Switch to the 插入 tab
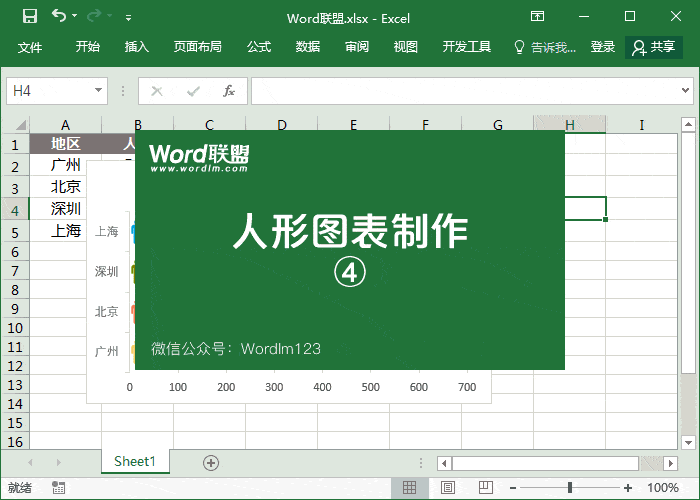The image size is (700, 500). 137,46
